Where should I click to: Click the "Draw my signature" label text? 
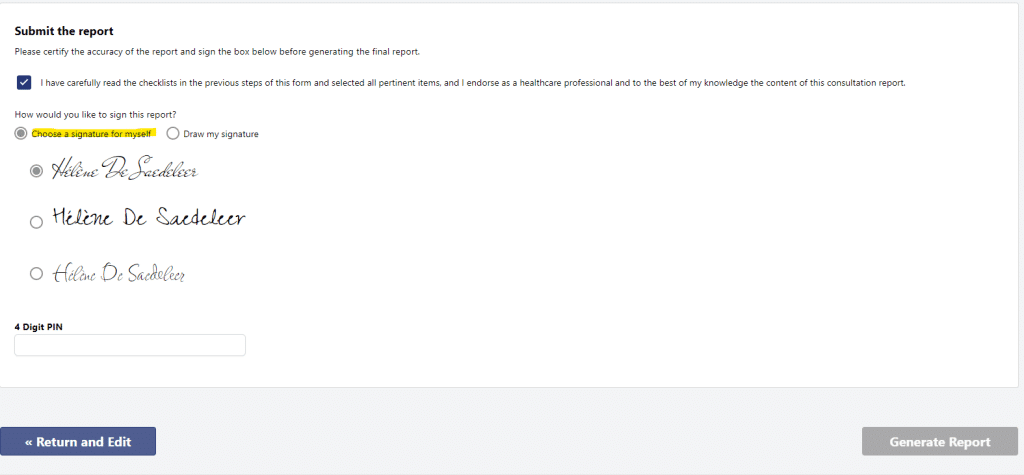pyautogui.click(x=221, y=134)
